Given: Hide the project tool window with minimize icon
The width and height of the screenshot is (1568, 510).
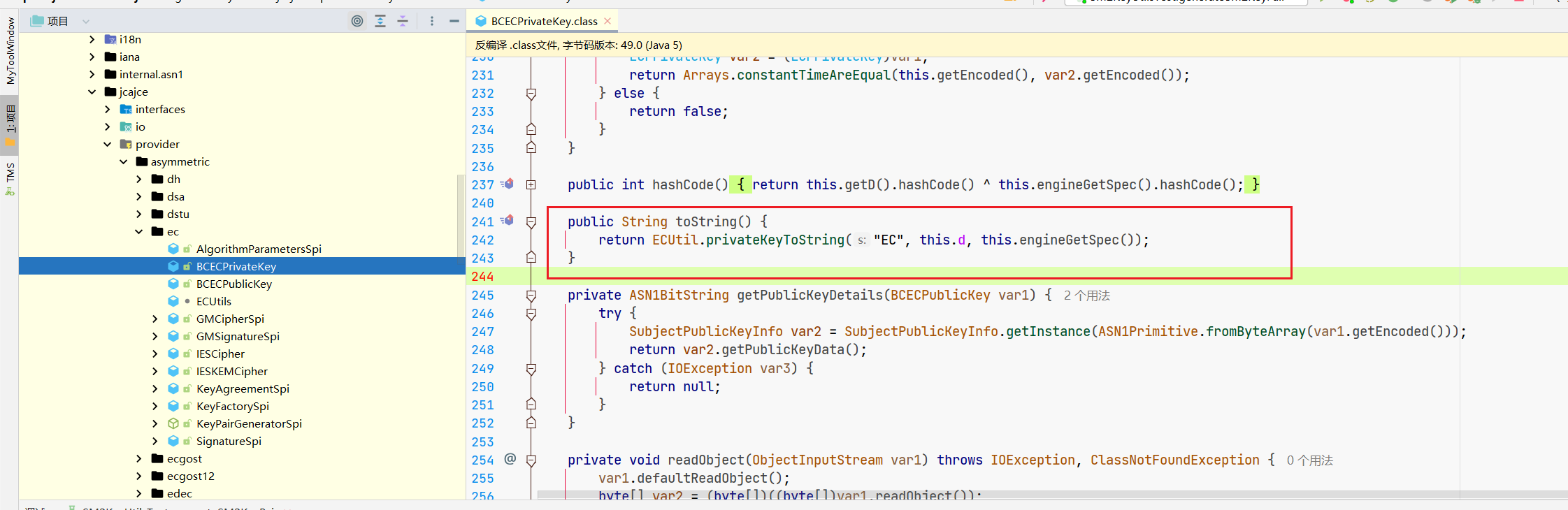Looking at the screenshot, I should pos(454,21).
